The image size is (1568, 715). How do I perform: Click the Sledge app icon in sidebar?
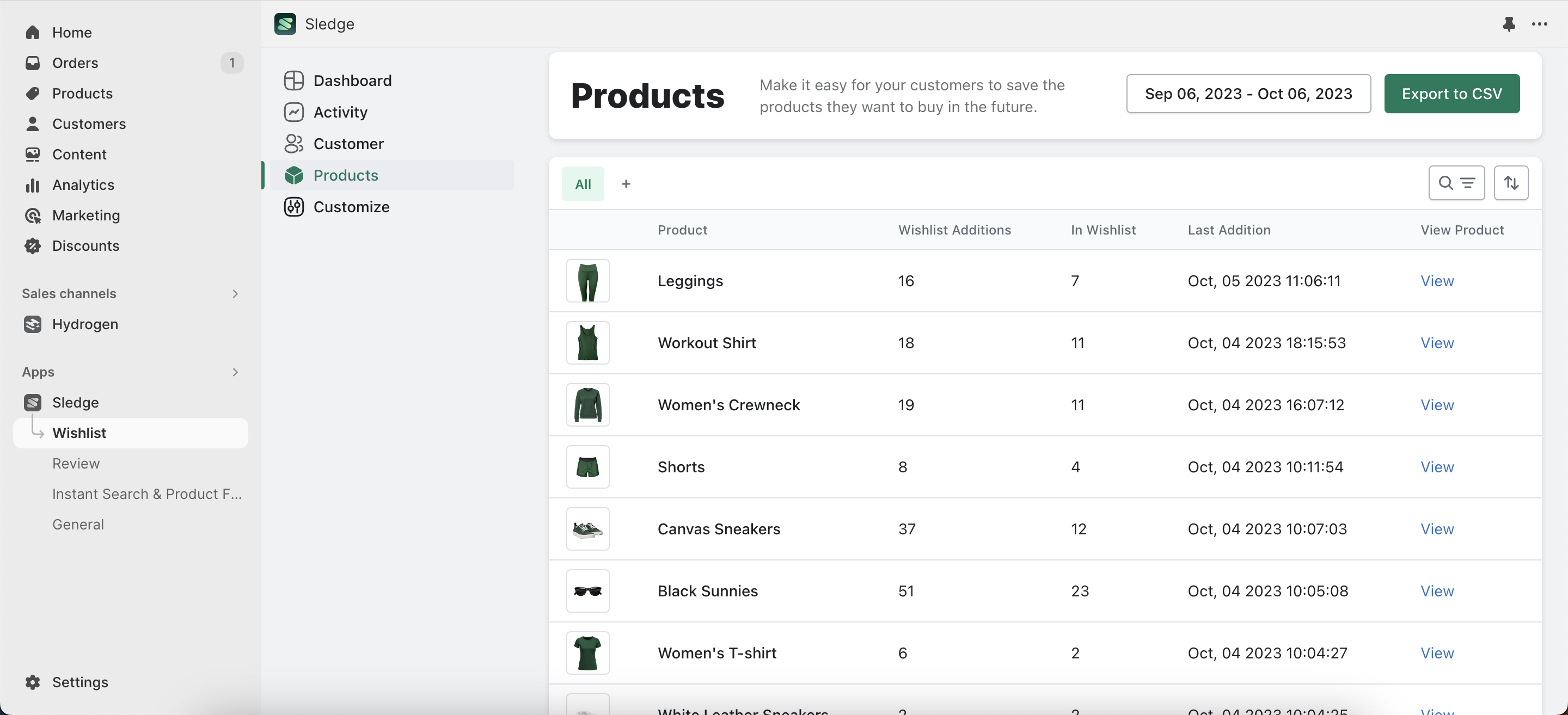pos(32,402)
